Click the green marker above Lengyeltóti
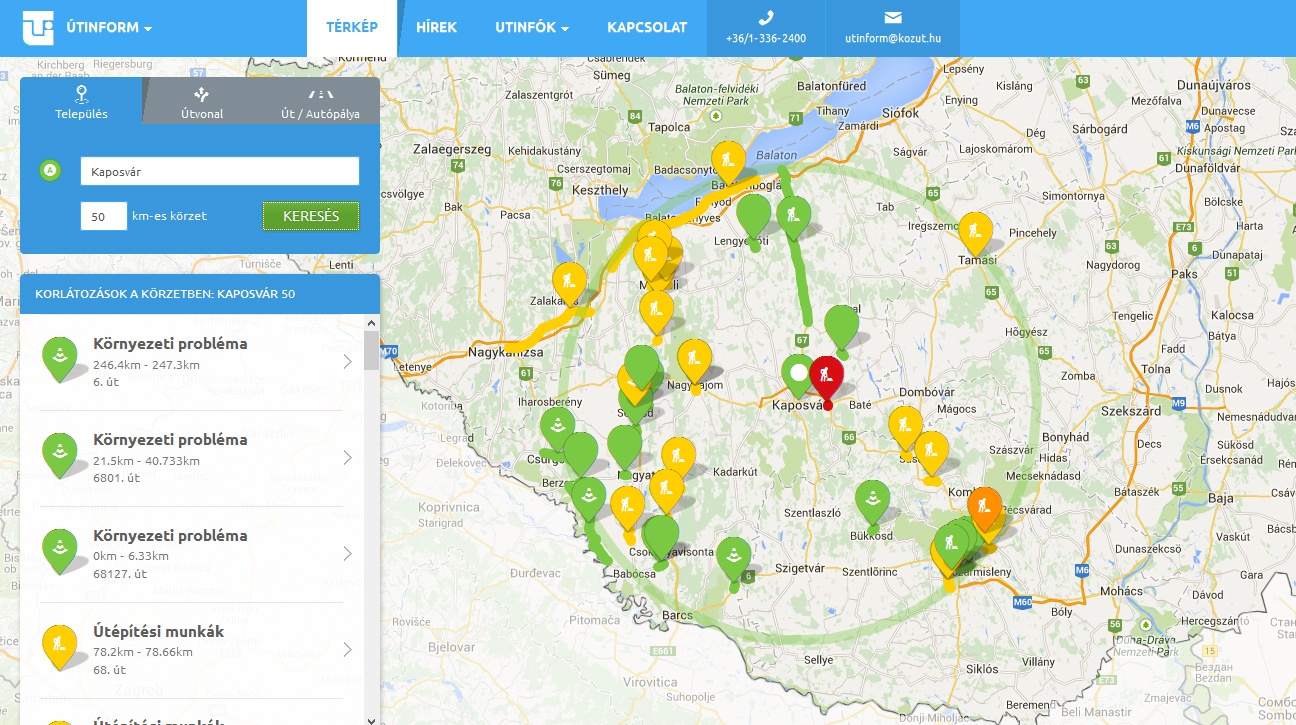Image resolution: width=1296 pixels, height=725 pixels. coord(753,215)
